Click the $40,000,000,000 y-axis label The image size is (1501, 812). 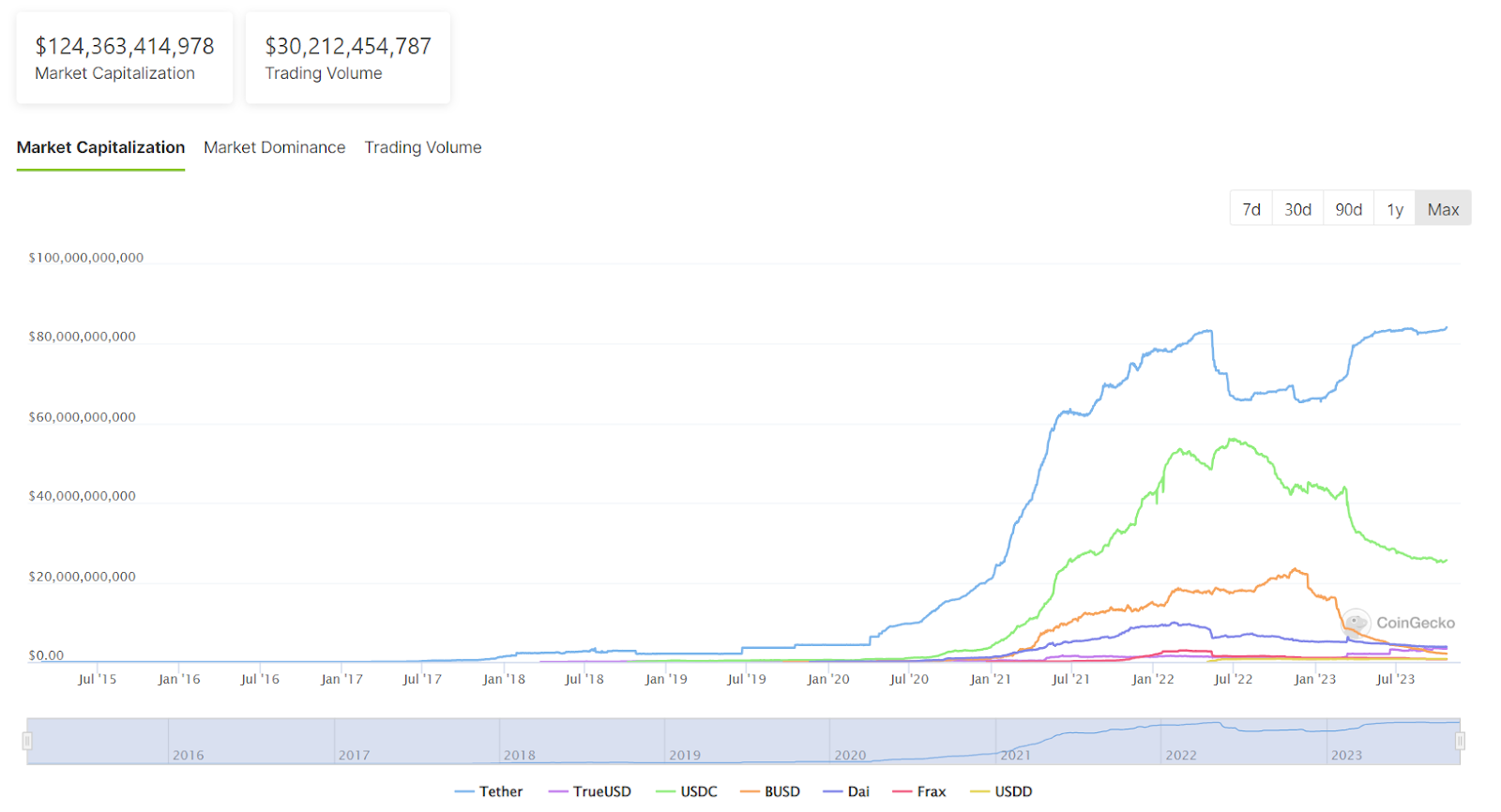click(x=83, y=496)
